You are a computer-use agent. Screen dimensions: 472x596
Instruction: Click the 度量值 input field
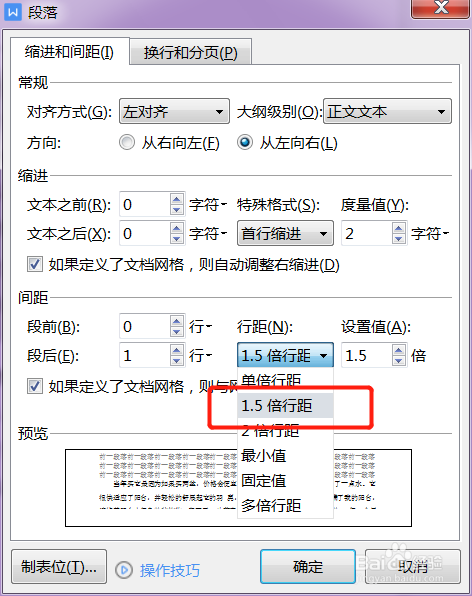pos(366,233)
